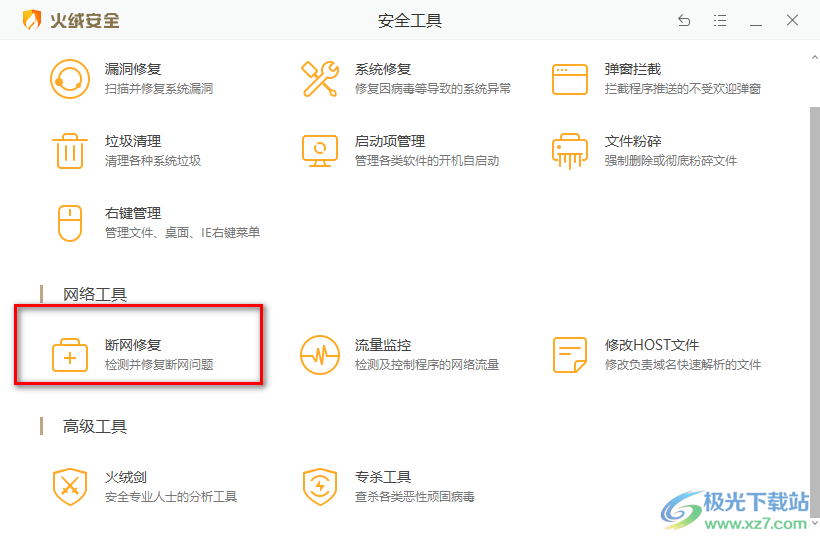The image size is (820, 540).
Task: Click the 火绒安全 flame logo
Action: 31,20
